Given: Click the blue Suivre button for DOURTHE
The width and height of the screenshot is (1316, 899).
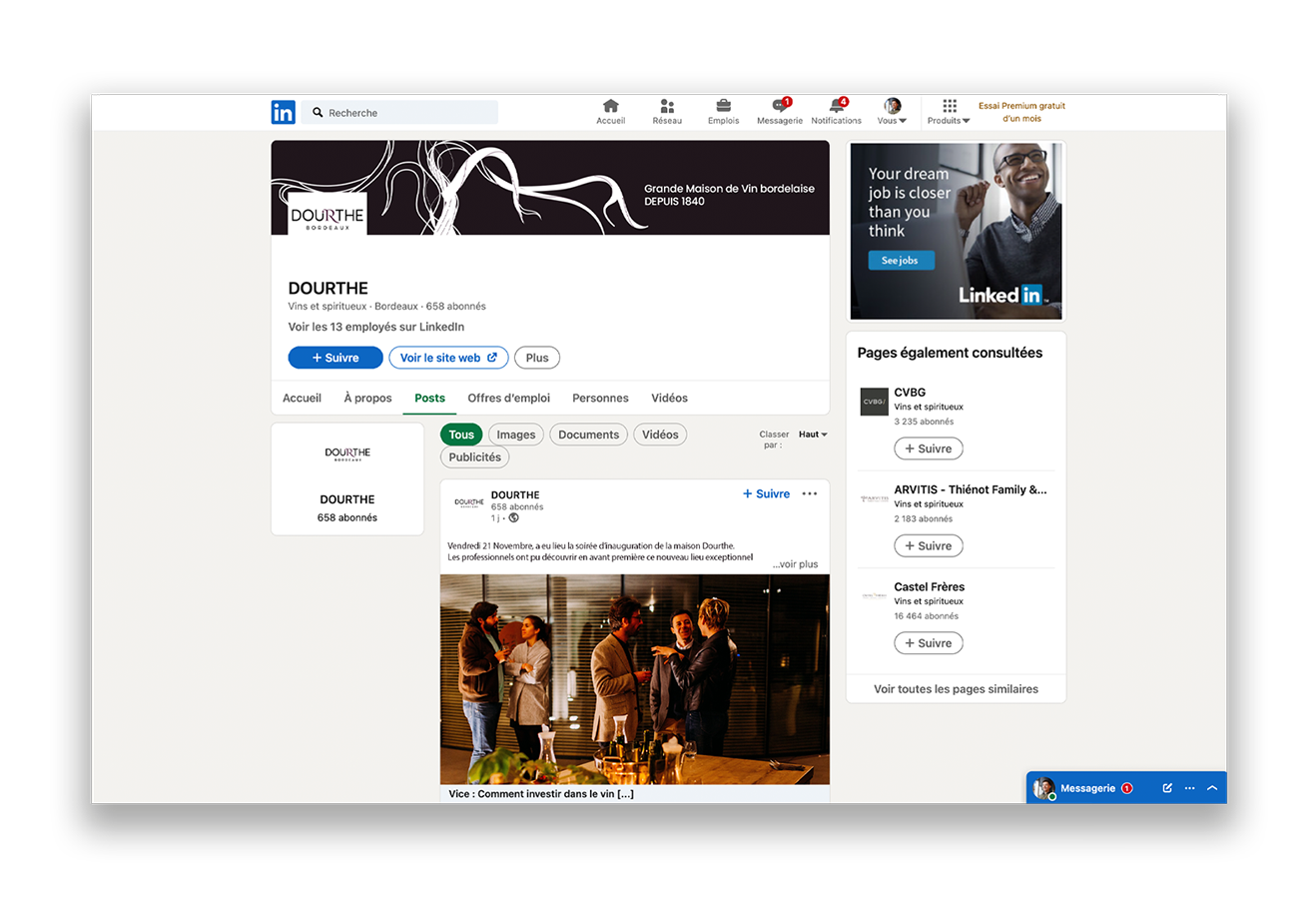Looking at the screenshot, I should 334,358.
